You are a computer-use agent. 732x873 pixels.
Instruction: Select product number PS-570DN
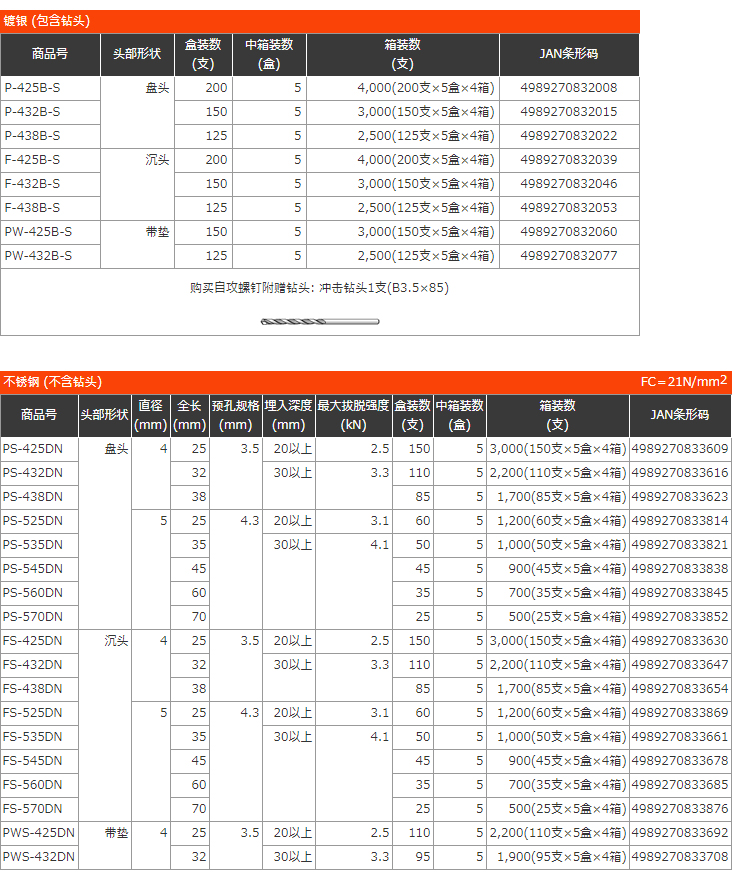coord(33,617)
